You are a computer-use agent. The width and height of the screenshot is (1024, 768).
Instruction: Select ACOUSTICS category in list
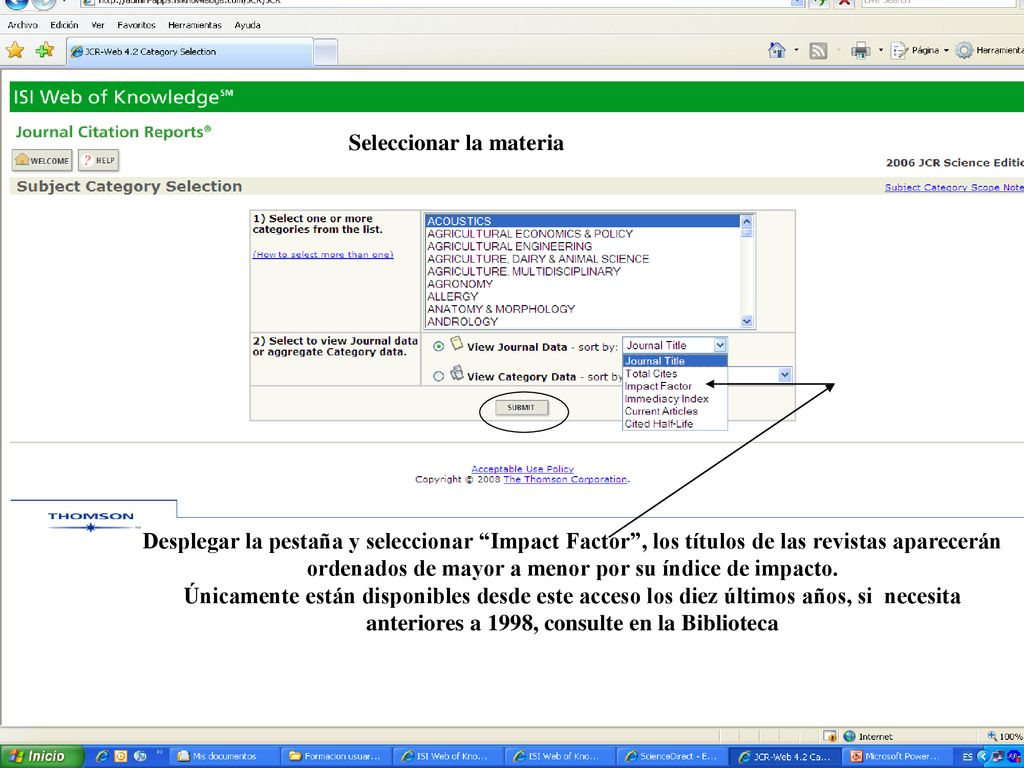click(x=583, y=221)
